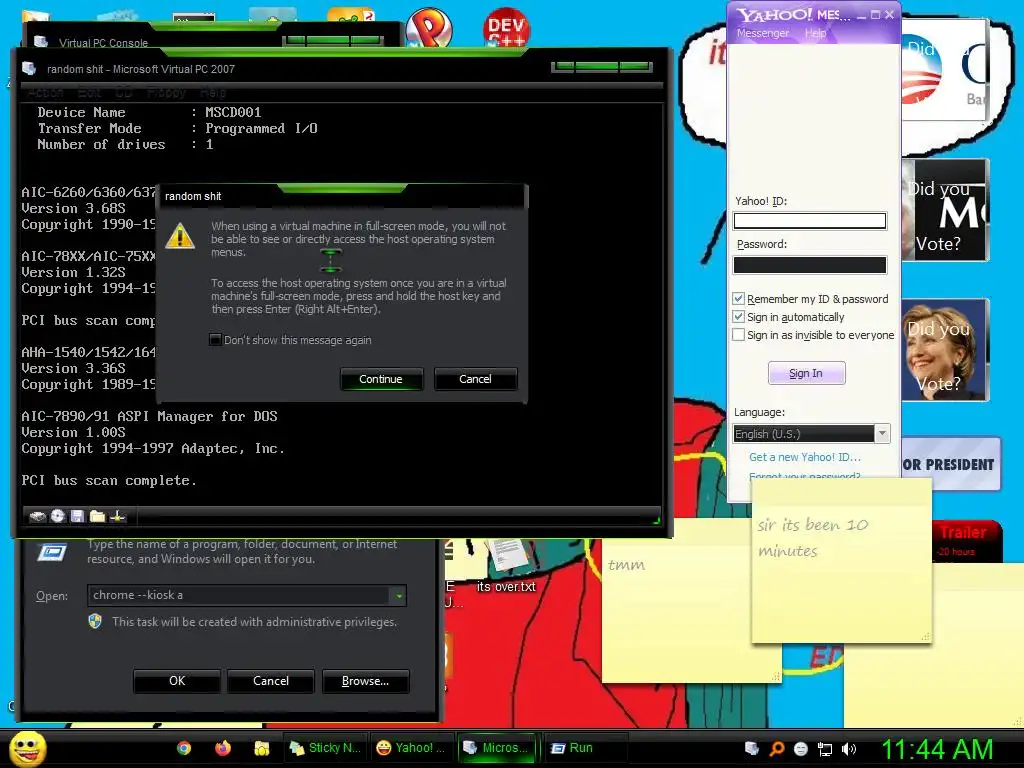Open the Messenger menu in Yahoo Messenger

[x=763, y=33]
